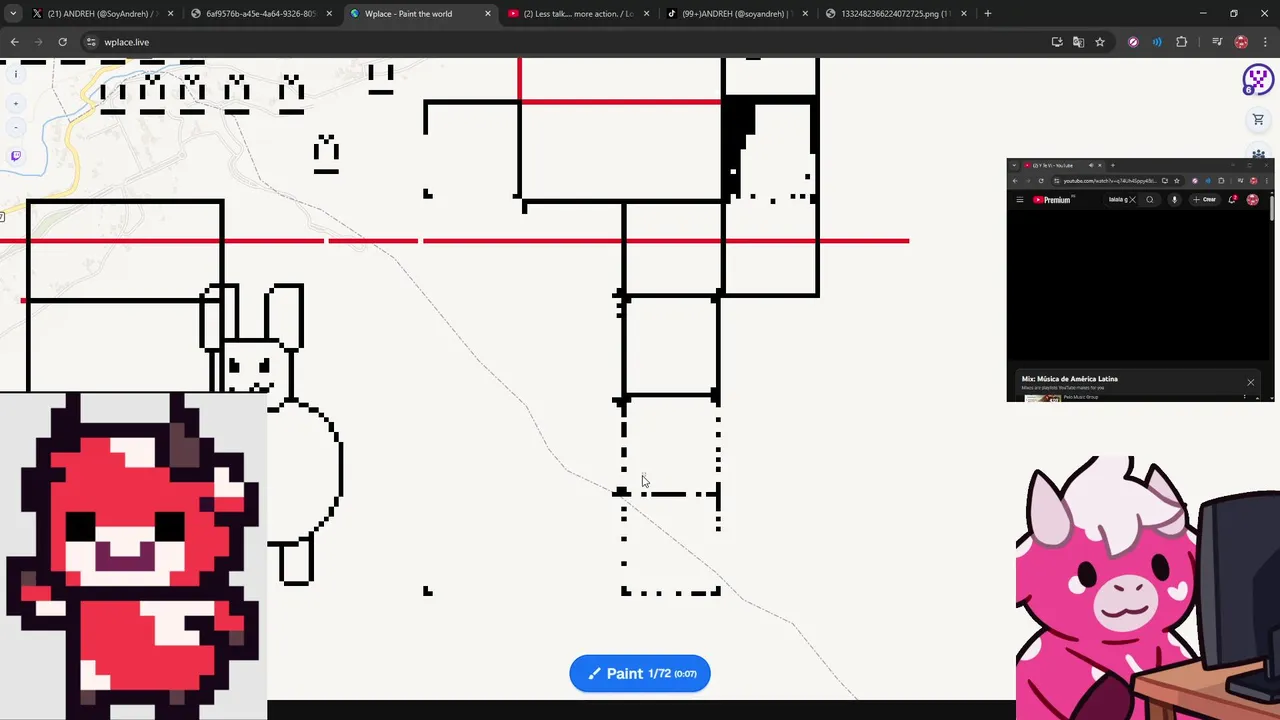
Task: Open site information icon beside wplace.live
Action: pos(91,42)
